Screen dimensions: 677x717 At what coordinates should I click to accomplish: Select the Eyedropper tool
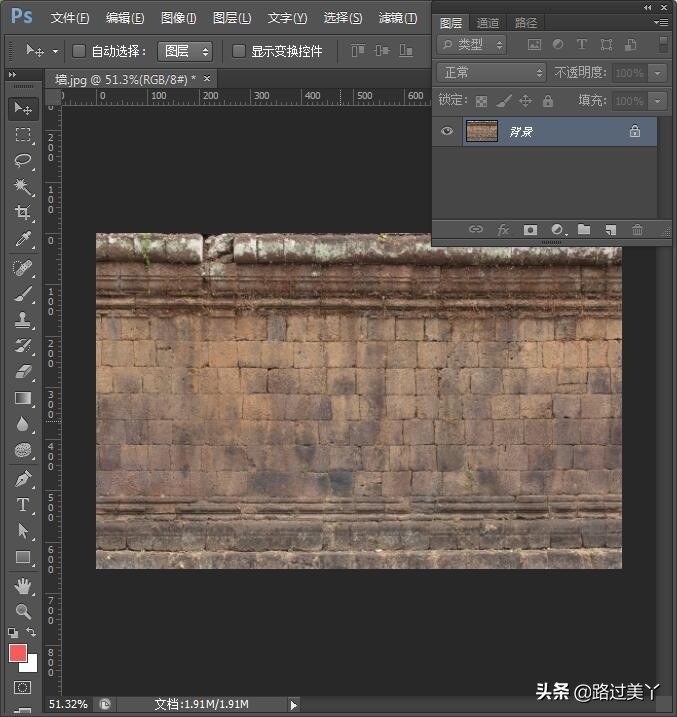pyautogui.click(x=23, y=238)
